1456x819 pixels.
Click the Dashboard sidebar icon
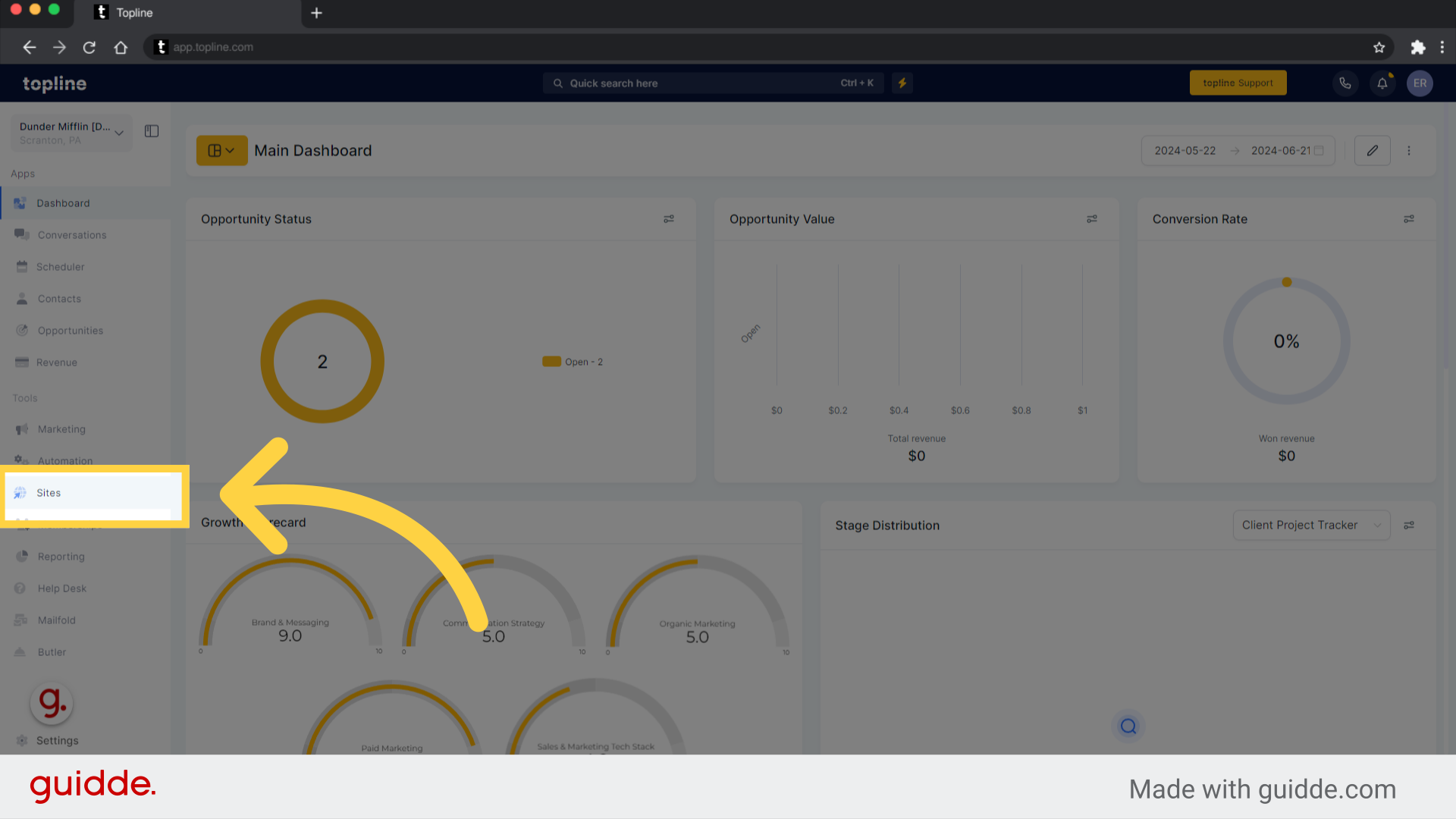pyautogui.click(x=20, y=203)
